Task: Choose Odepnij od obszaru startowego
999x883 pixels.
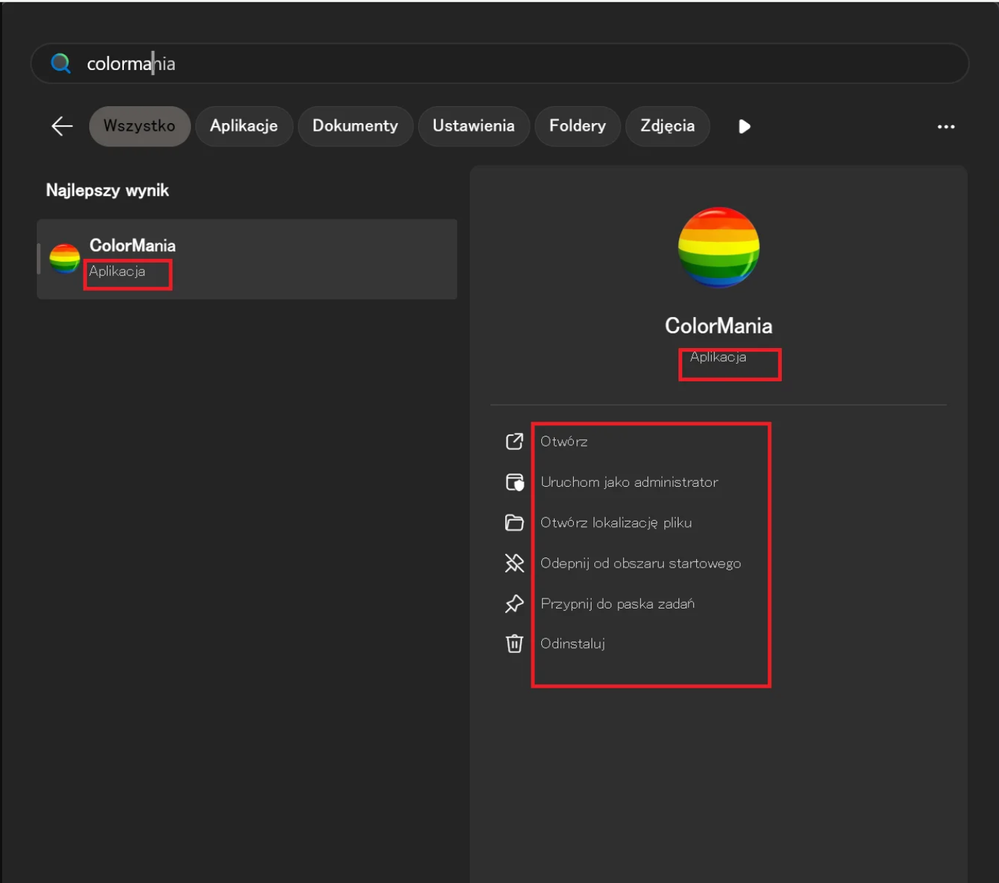Action: (640, 563)
